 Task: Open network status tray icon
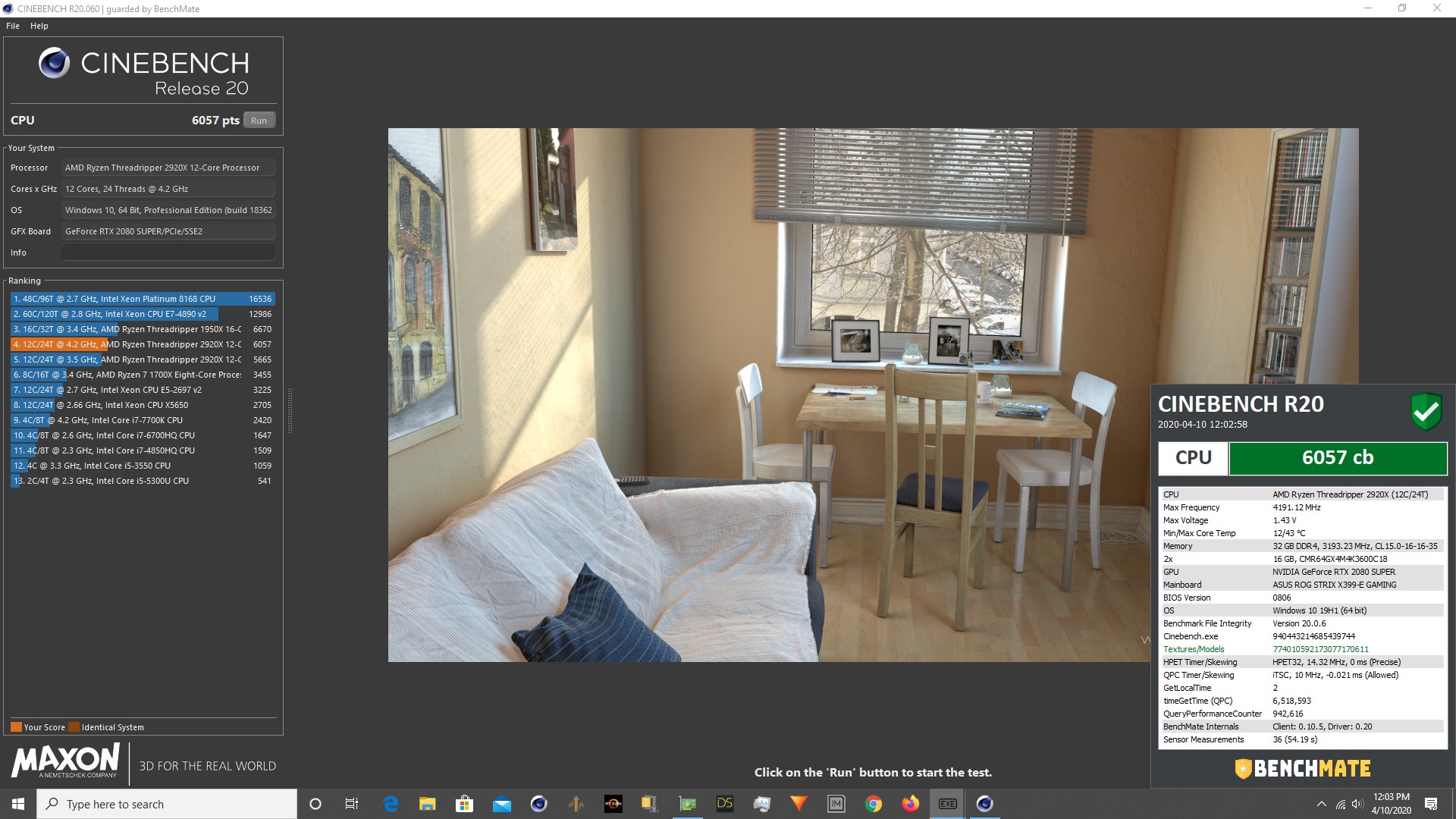[x=1340, y=804]
